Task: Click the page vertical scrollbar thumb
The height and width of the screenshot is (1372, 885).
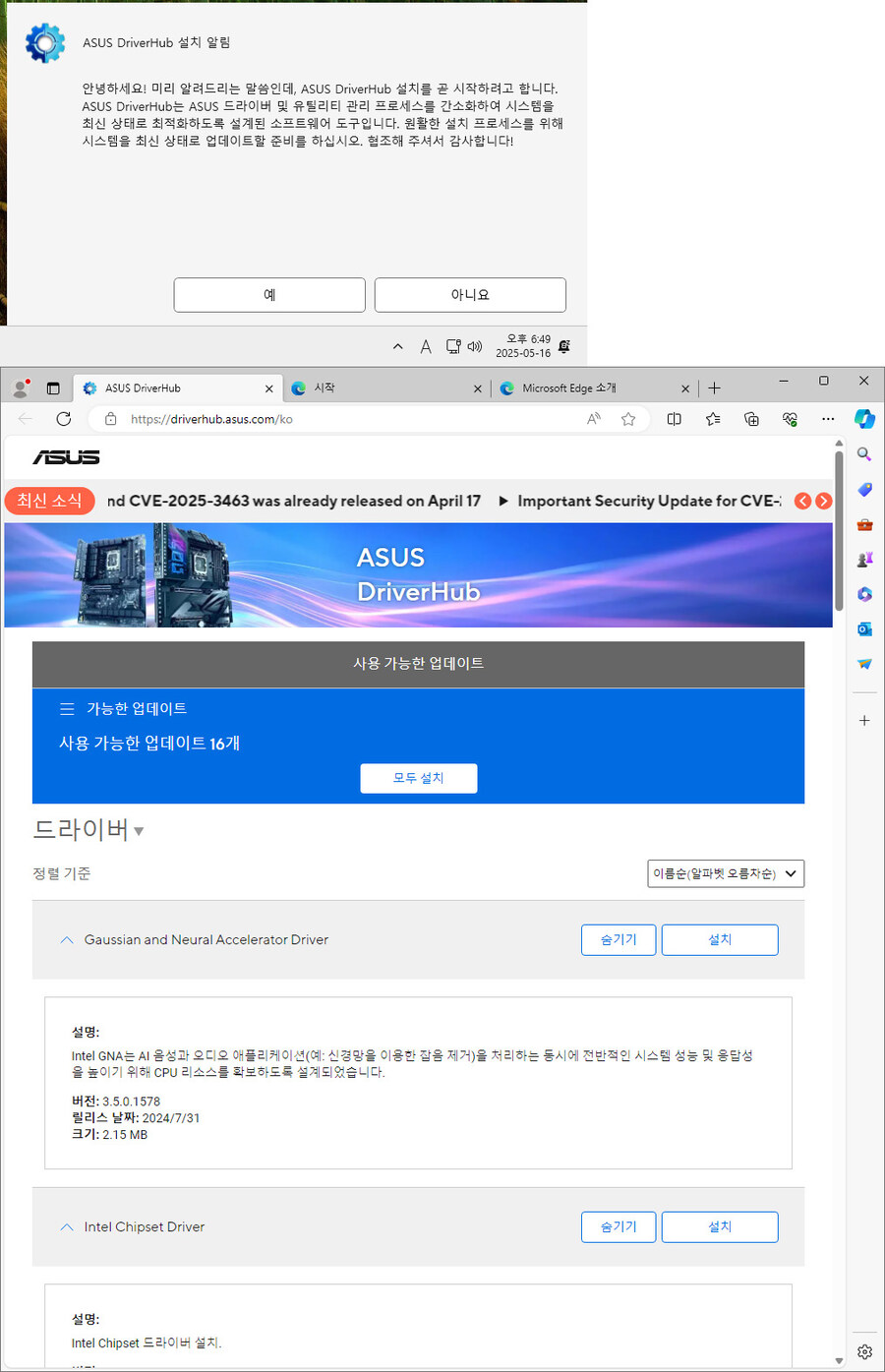Action: click(x=839, y=531)
